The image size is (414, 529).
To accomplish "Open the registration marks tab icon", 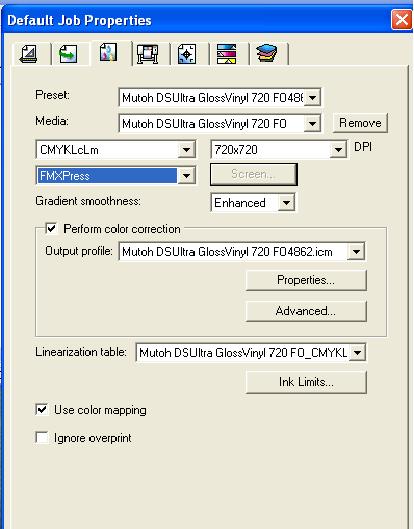I will (187, 54).
